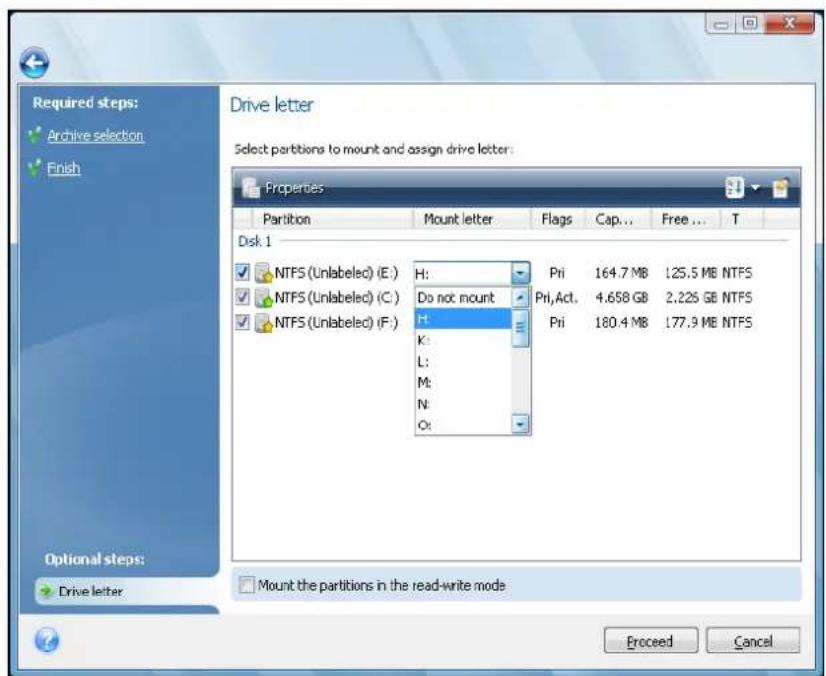Sort by the Partition column header
The width and height of the screenshot is (826, 676).
click(332, 219)
